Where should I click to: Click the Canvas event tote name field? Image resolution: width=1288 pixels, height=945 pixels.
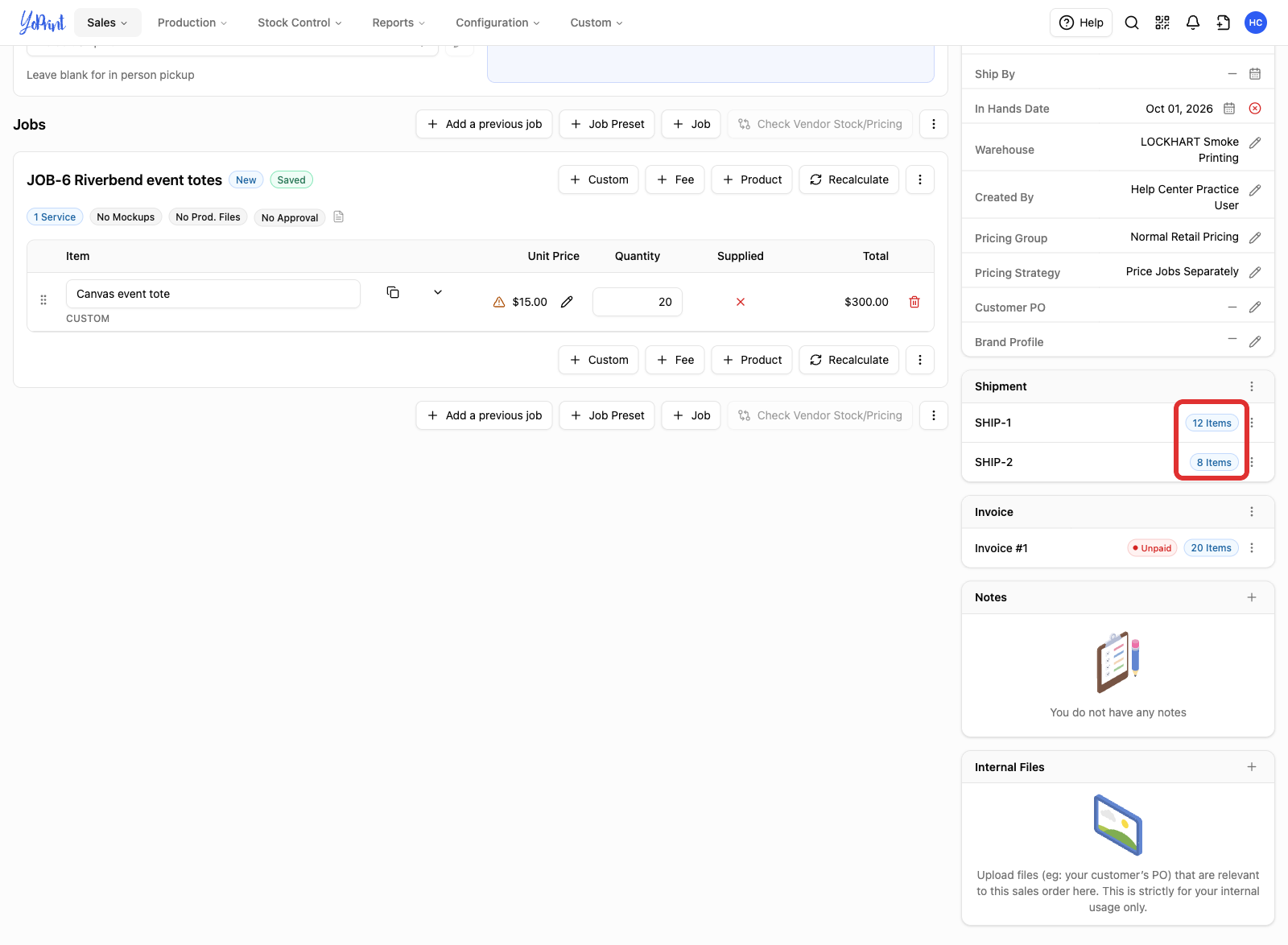click(x=213, y=294)
